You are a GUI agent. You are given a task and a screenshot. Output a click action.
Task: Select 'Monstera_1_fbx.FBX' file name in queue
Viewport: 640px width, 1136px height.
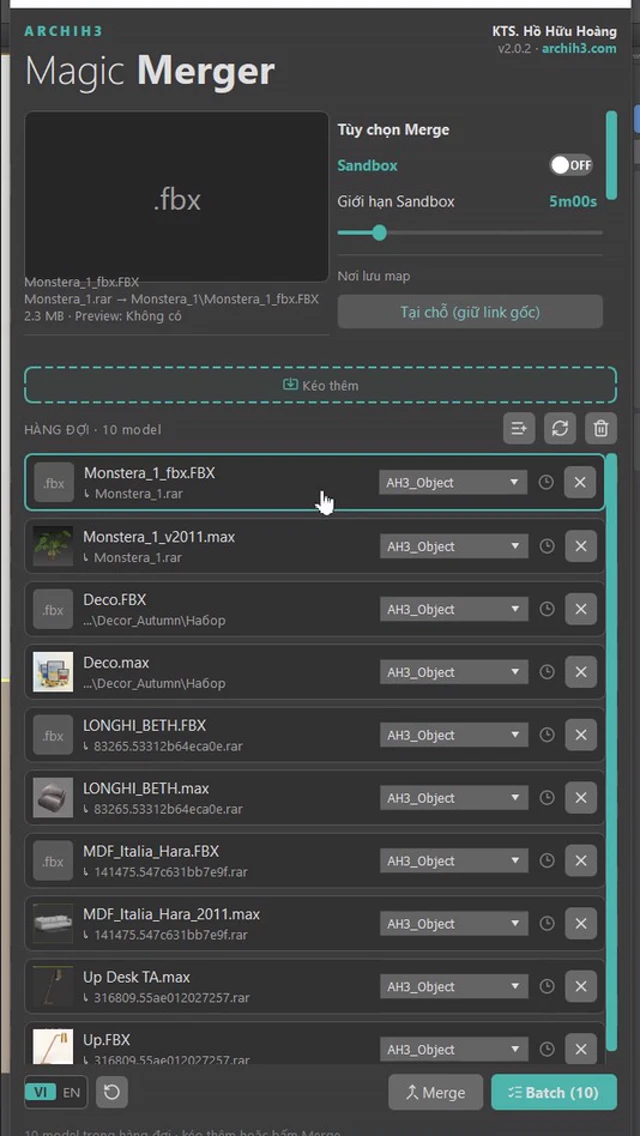point(149,473)
